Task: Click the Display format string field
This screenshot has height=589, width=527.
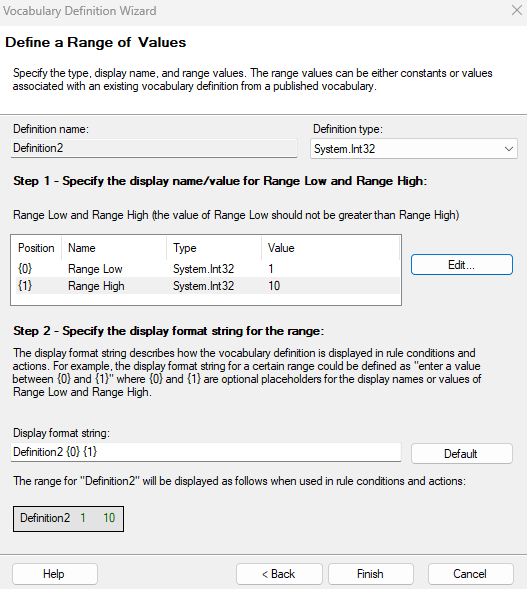Action: pos(206,452)
